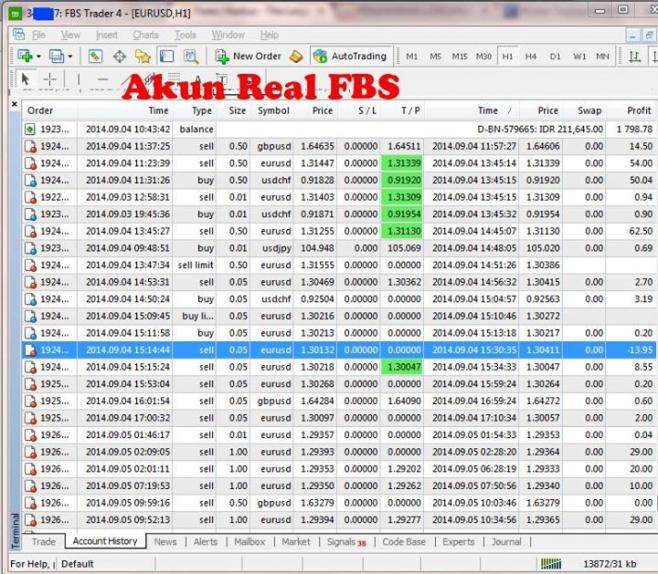Toggle the Terminal panel toolbar icon
The height and width of the screenshot is (574, 658).
tap(167, 56)
